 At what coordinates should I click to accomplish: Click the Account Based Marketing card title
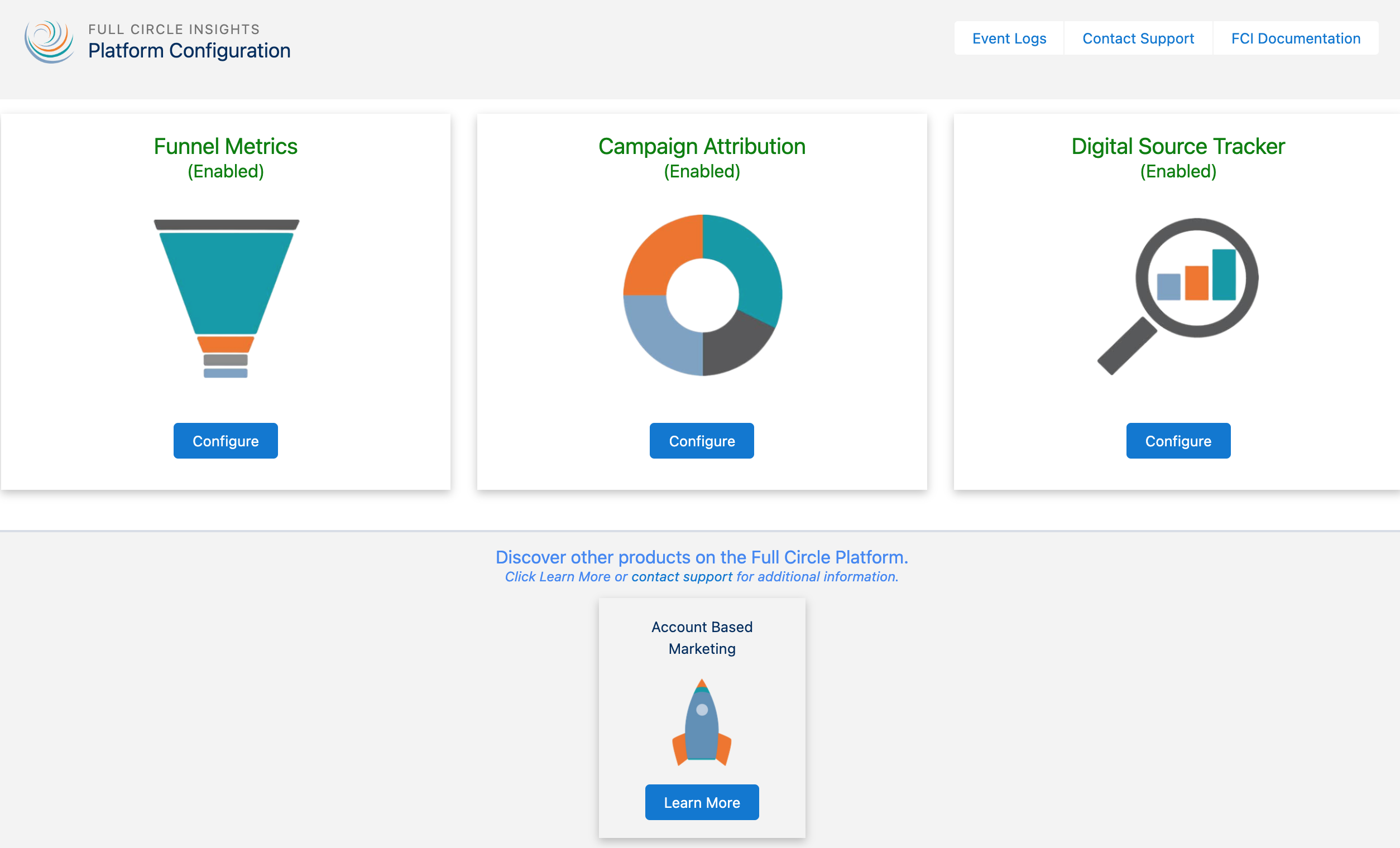coord(702,637)
